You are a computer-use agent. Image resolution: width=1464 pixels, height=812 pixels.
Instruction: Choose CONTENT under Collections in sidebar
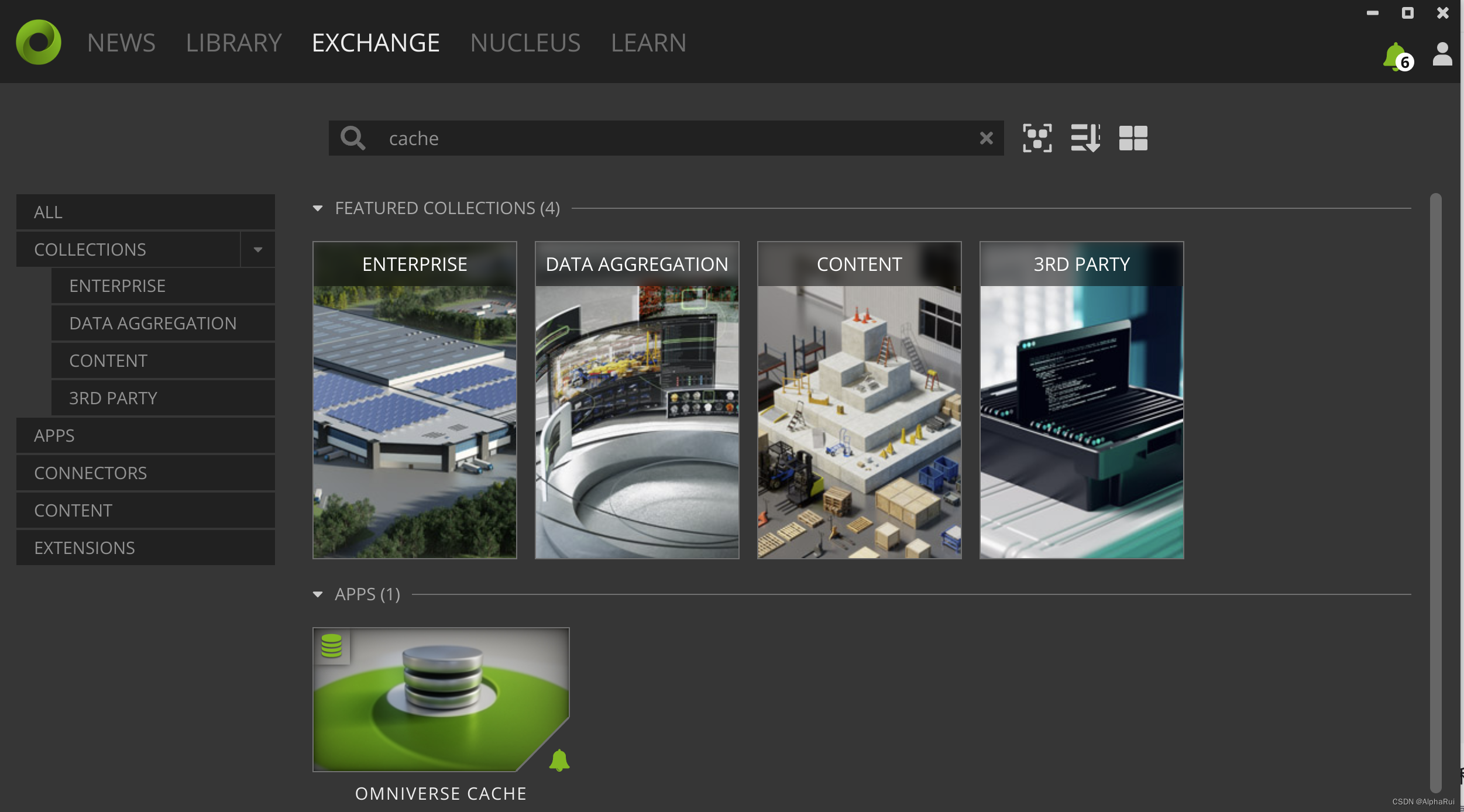[163, 360]
